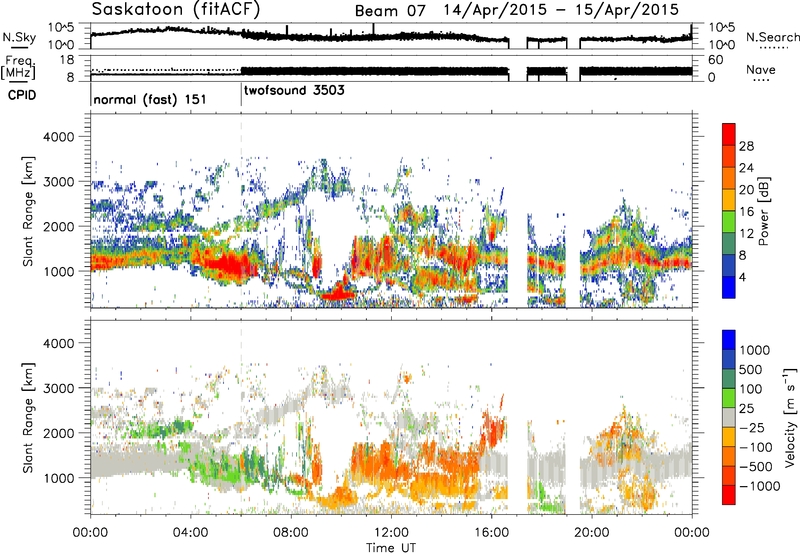The image size is (800, 554).
Task: Click the "20:00" time axis label
Action: click(591, 533)
